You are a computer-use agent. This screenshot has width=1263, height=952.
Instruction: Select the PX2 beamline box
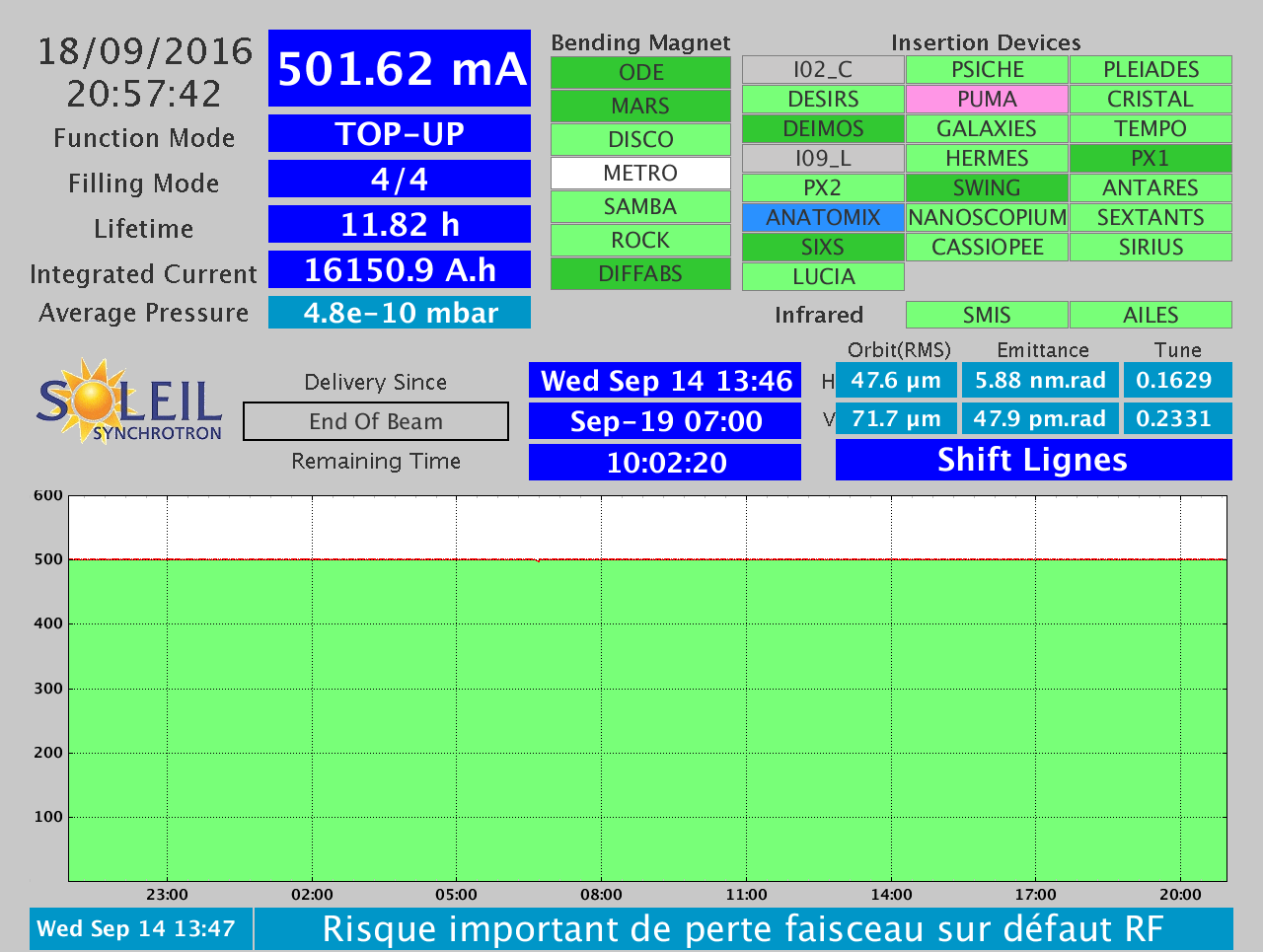(x=823, y=188)
